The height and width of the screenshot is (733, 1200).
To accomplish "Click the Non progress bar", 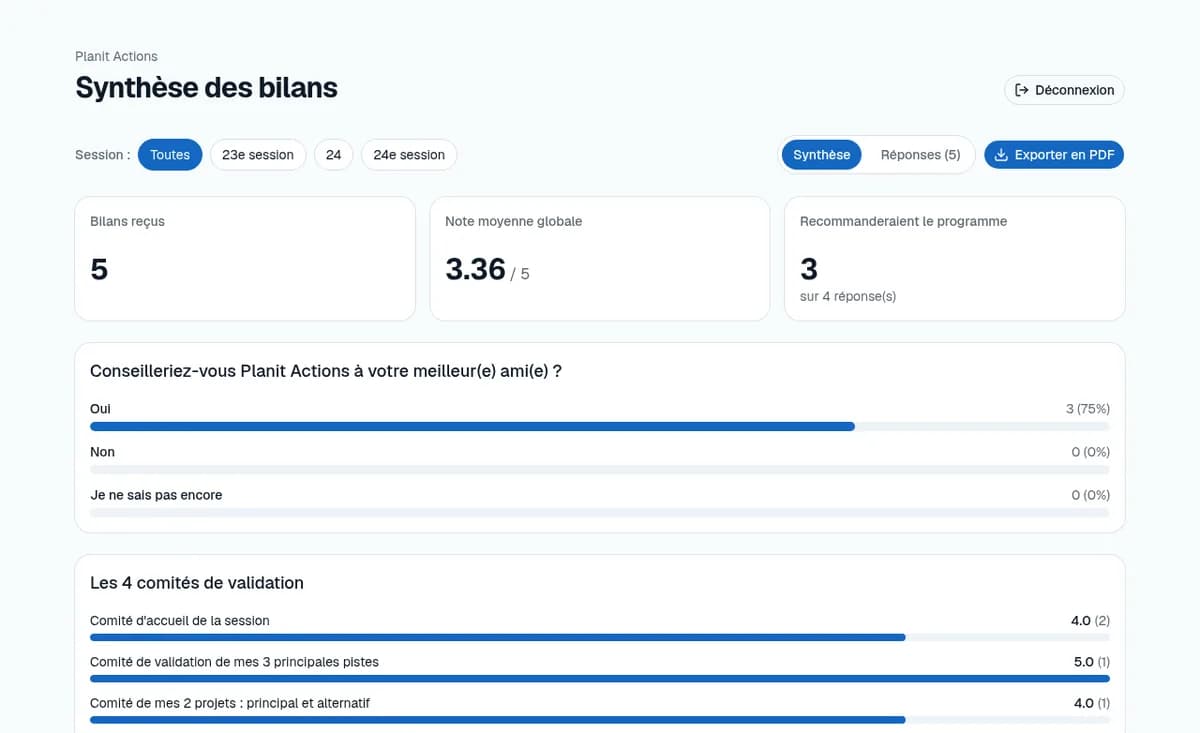I will [600, 470].
